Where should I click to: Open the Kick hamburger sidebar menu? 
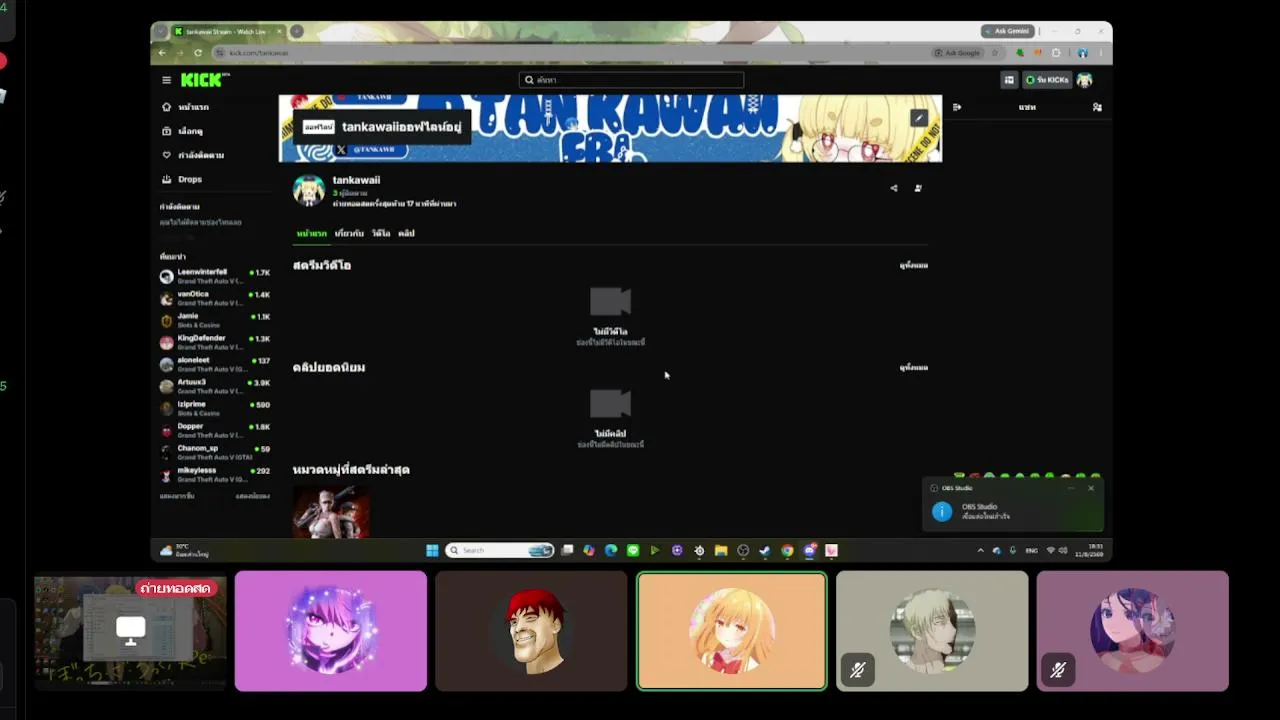[167, 80]
